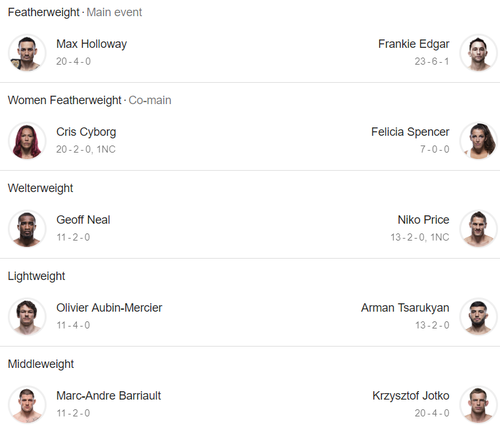Click the Featherweight Main event heading
Screen dimensions: 500x430
tap(75, 12)
